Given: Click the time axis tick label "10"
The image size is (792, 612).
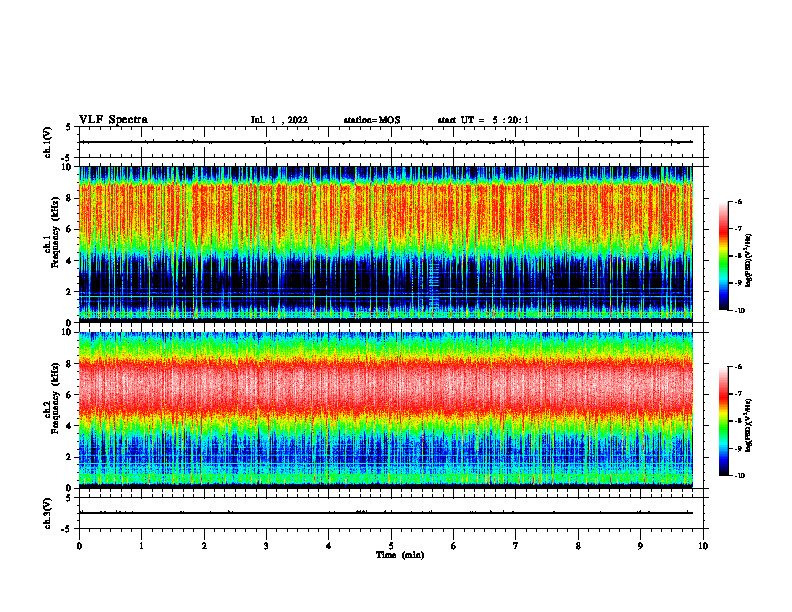Looking at the screenshot, I should pos(703,546).
